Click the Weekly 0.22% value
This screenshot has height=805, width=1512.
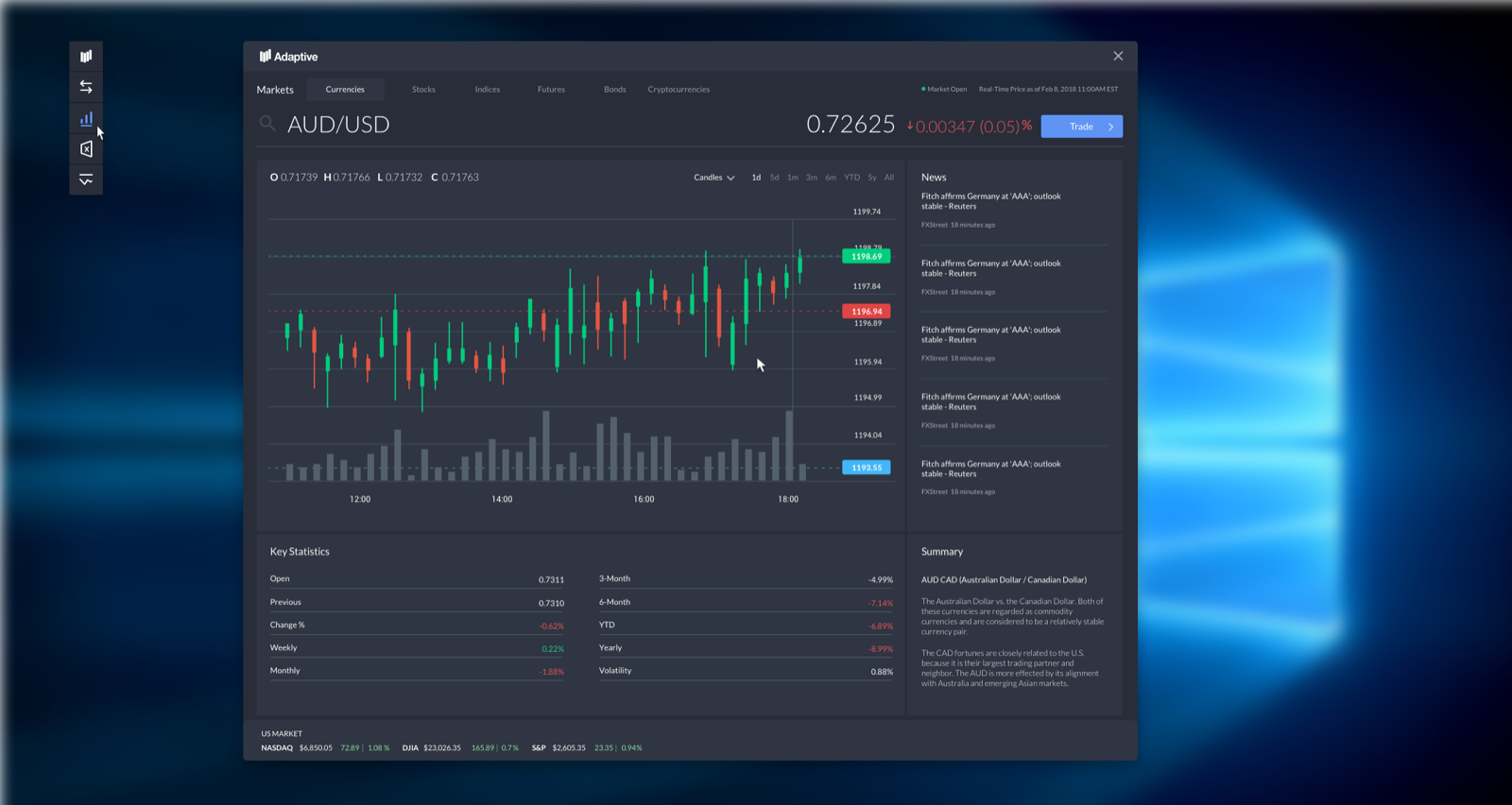tap(553, 649)
